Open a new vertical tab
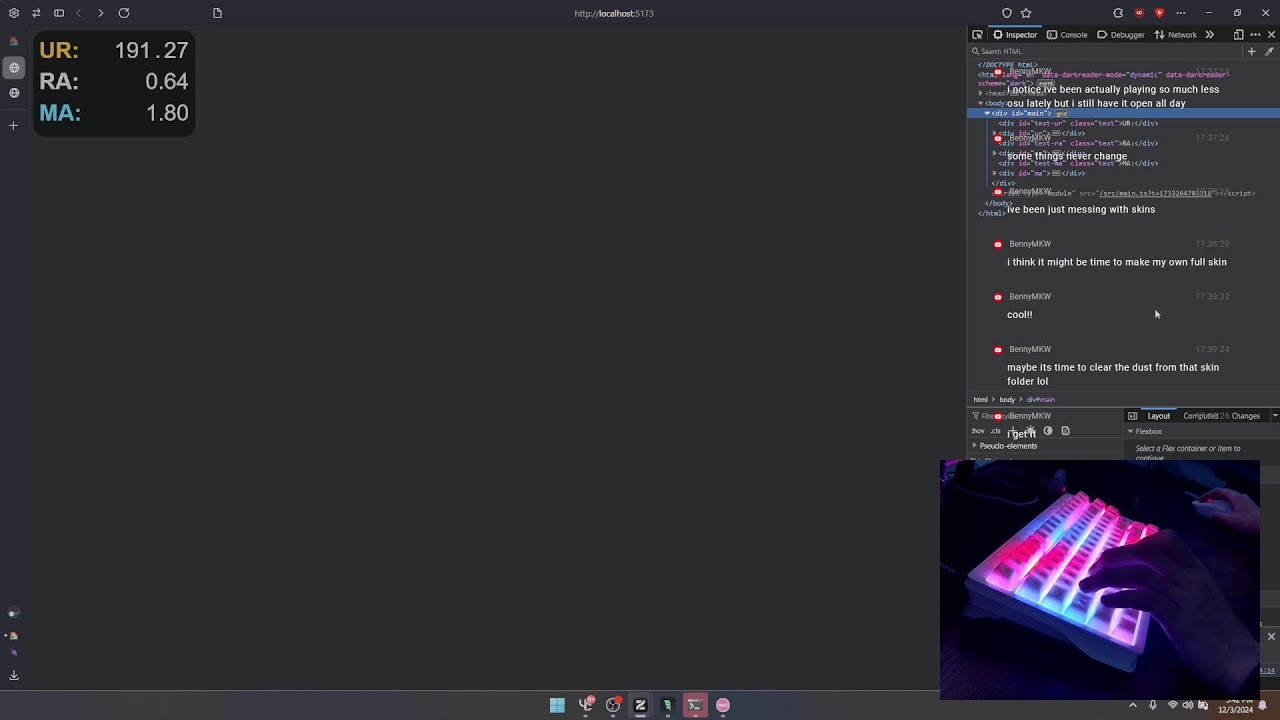The height and width of the screenshot is (720, 1280). pos(14,126)
